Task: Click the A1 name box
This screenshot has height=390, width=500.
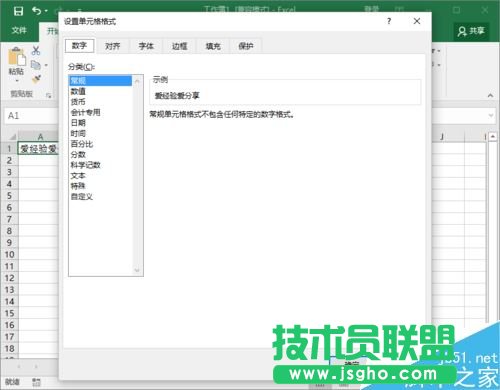Action: pyautogui.click(x=32, y=116)
